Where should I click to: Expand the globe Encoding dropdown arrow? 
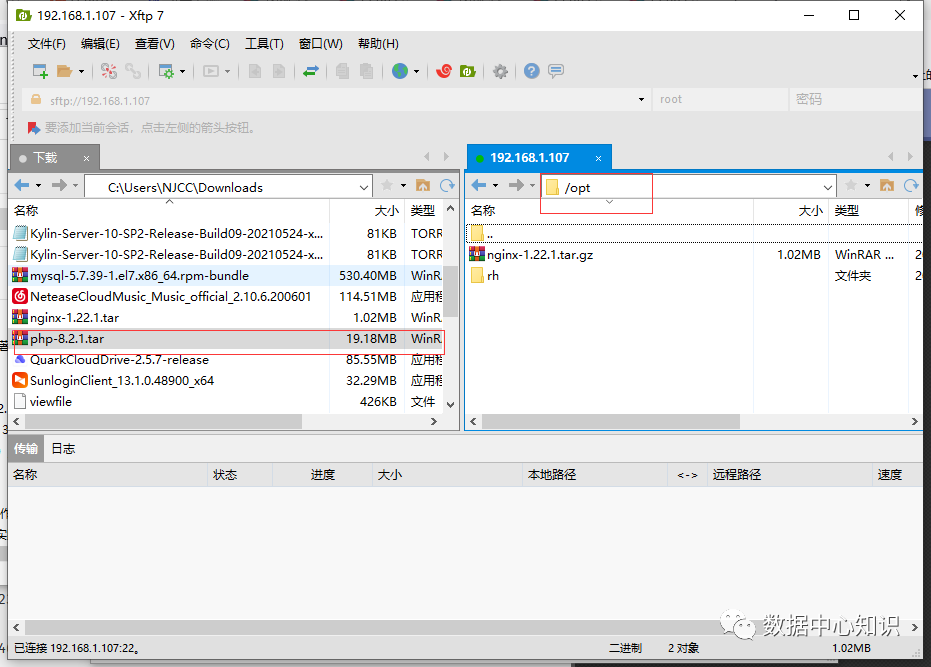(416, 71)
